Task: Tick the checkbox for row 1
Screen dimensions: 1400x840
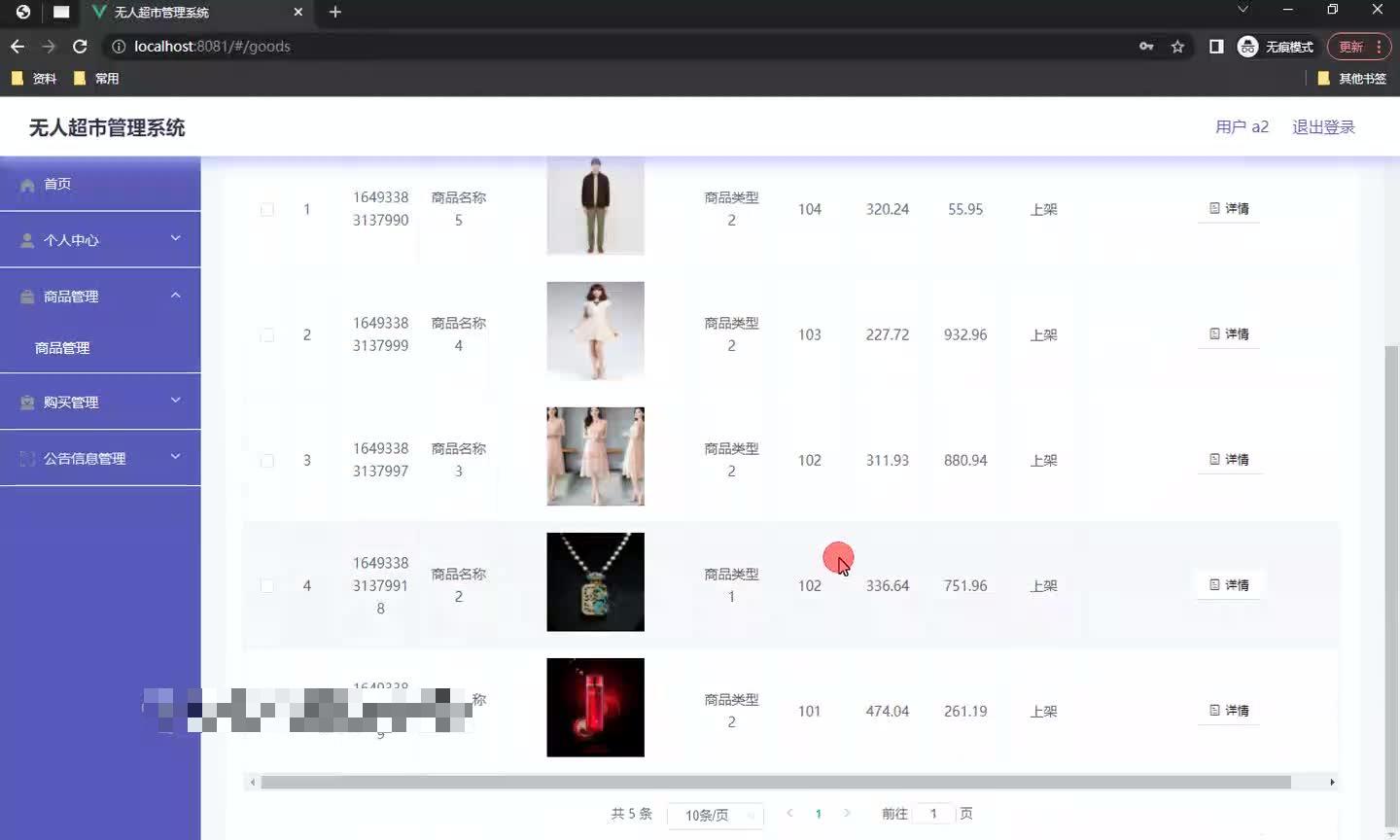Action: tap(267, 209)
